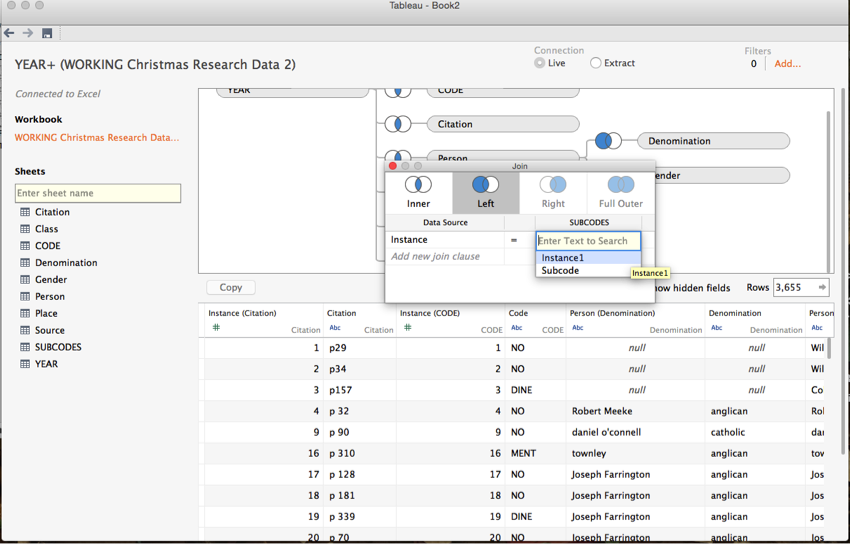850x544 pixels.
Task: Open WORKING Christmas Research Data workbook link
Action: [x=96, y=138]
